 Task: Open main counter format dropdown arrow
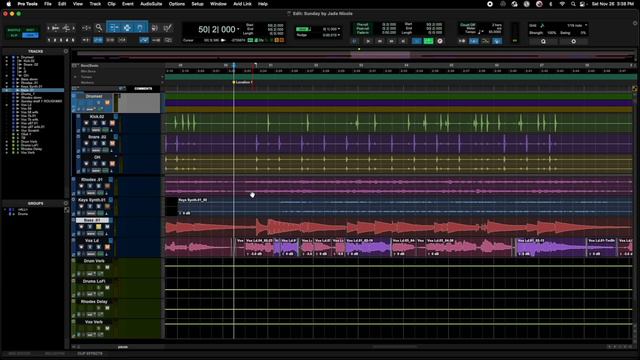238,29
